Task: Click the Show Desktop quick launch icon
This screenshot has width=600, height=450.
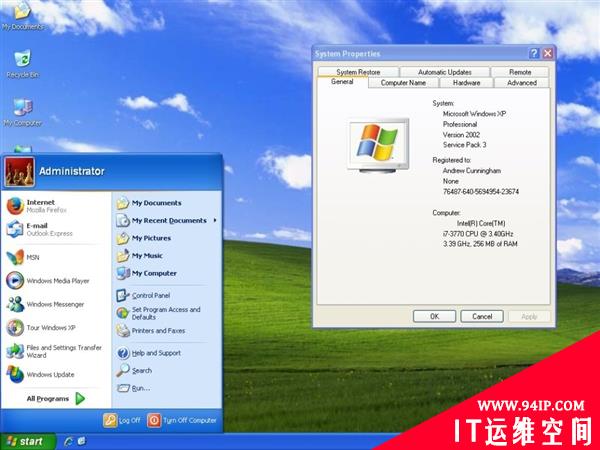Action: point(81,441)
